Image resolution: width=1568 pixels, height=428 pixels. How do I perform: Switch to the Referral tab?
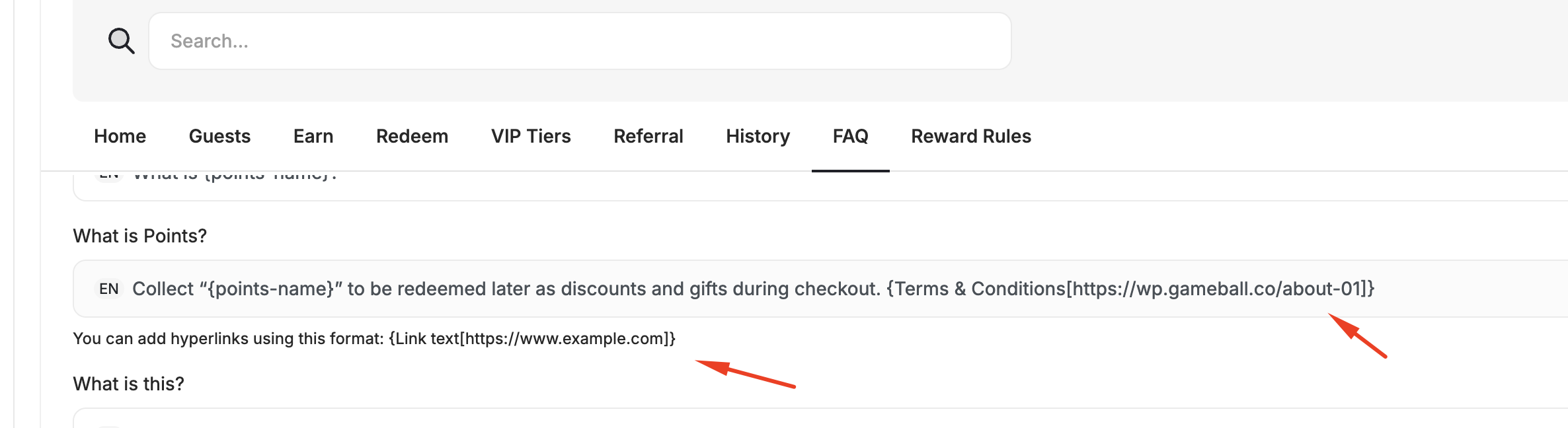(x=648, y=137)
